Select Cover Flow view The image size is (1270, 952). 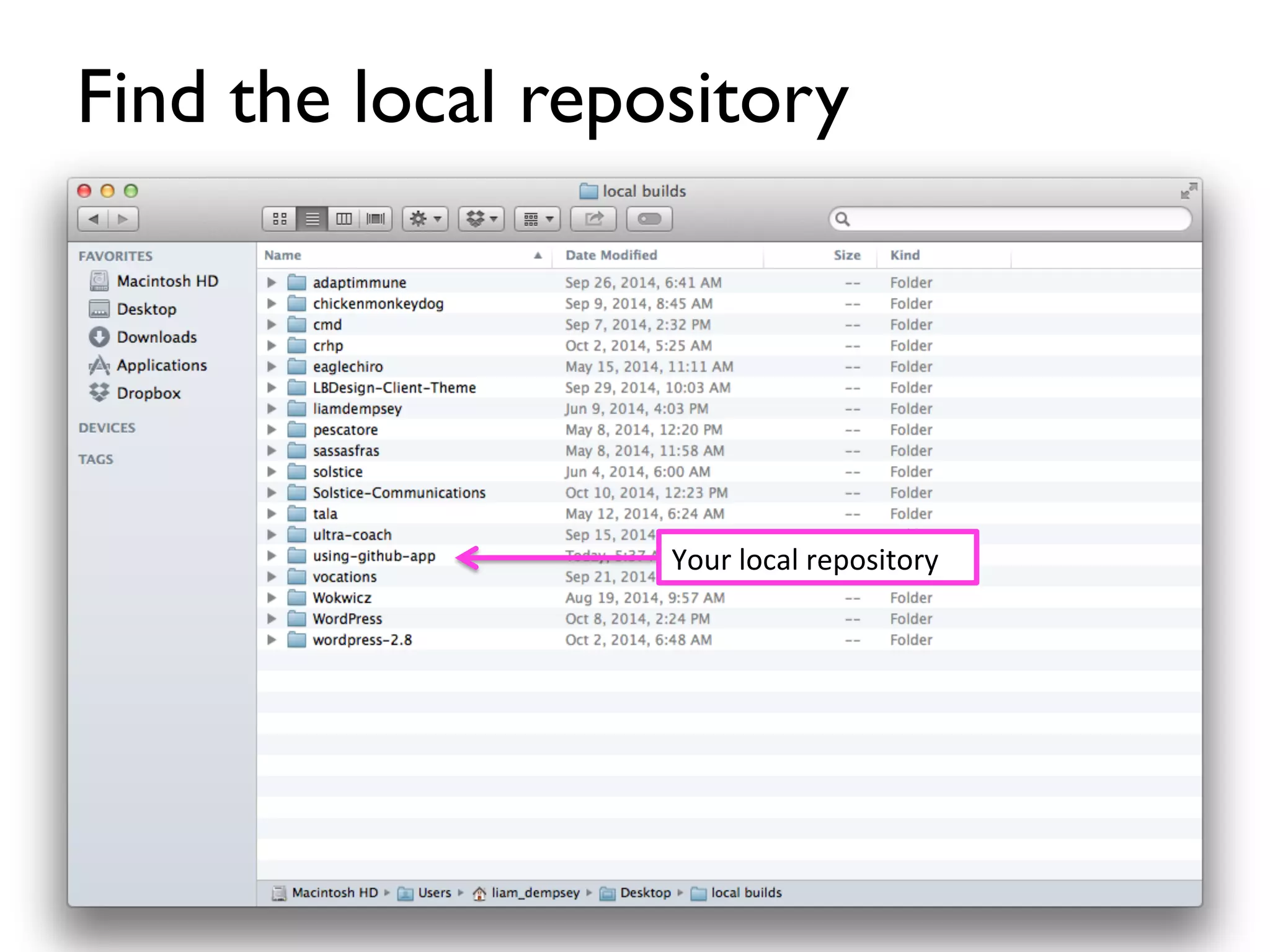(376, 219)
